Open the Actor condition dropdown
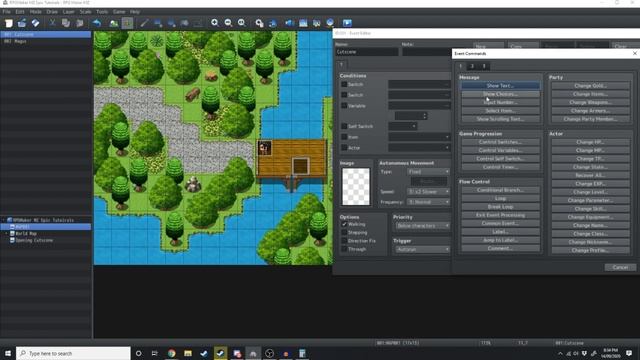 [419, 147]
